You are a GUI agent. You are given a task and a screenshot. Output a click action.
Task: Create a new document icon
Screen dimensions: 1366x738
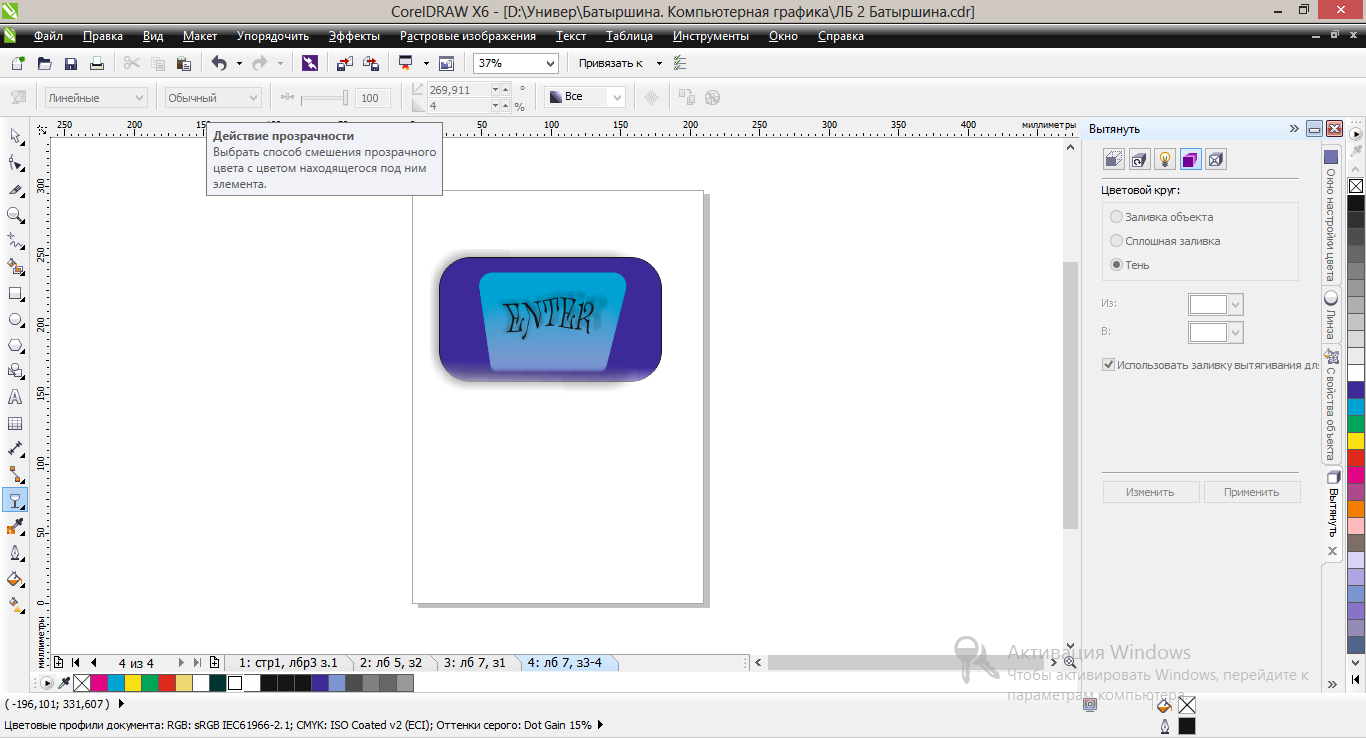[x=18, y=63]
